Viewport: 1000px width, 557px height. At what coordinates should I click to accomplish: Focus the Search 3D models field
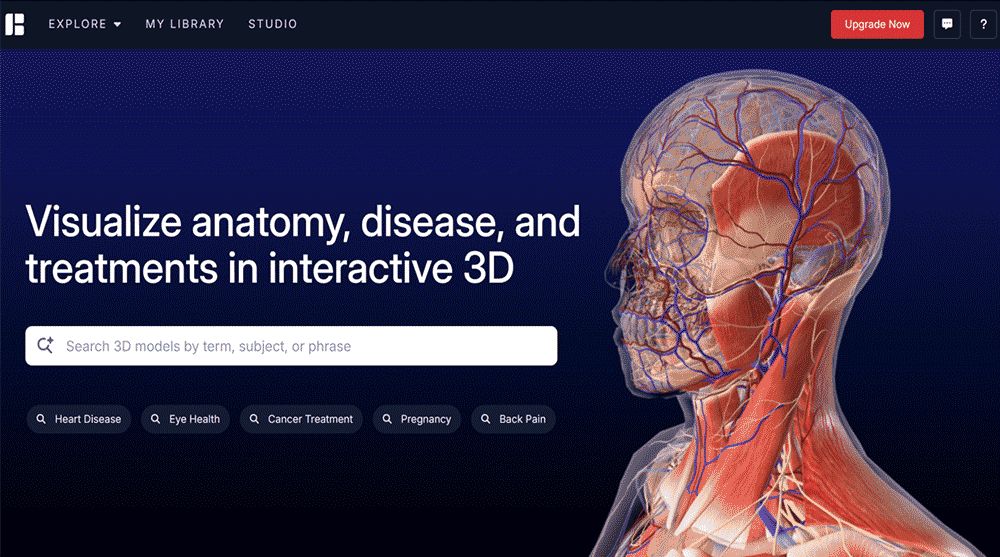click(x=291, y=346)
